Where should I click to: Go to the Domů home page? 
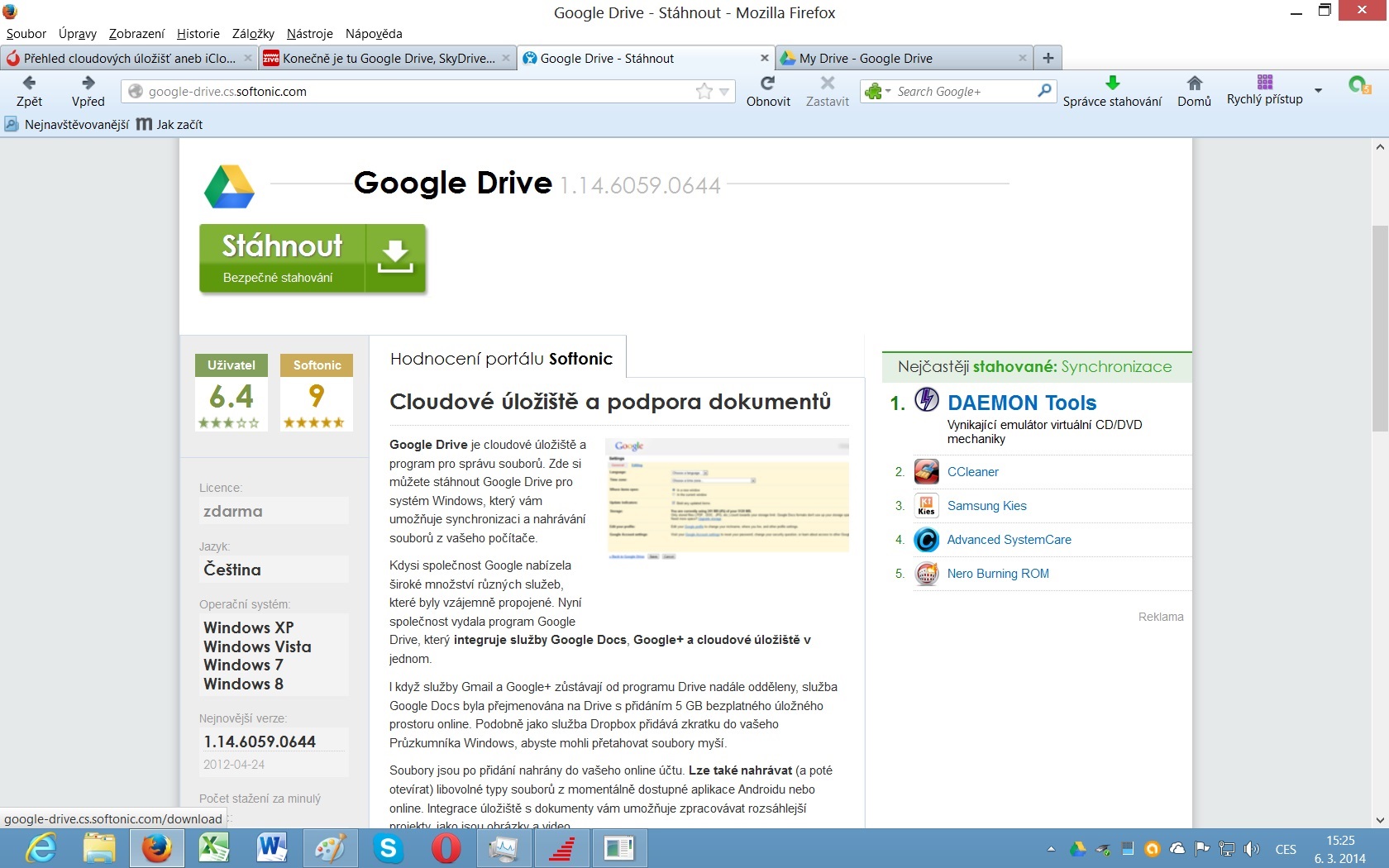click(x=1194, y=91)
